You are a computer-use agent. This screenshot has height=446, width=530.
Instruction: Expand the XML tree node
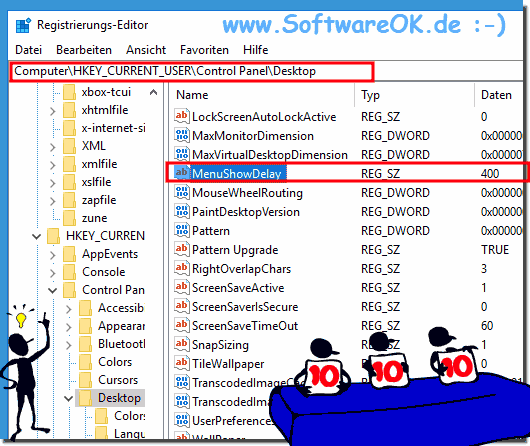point(52,147)
